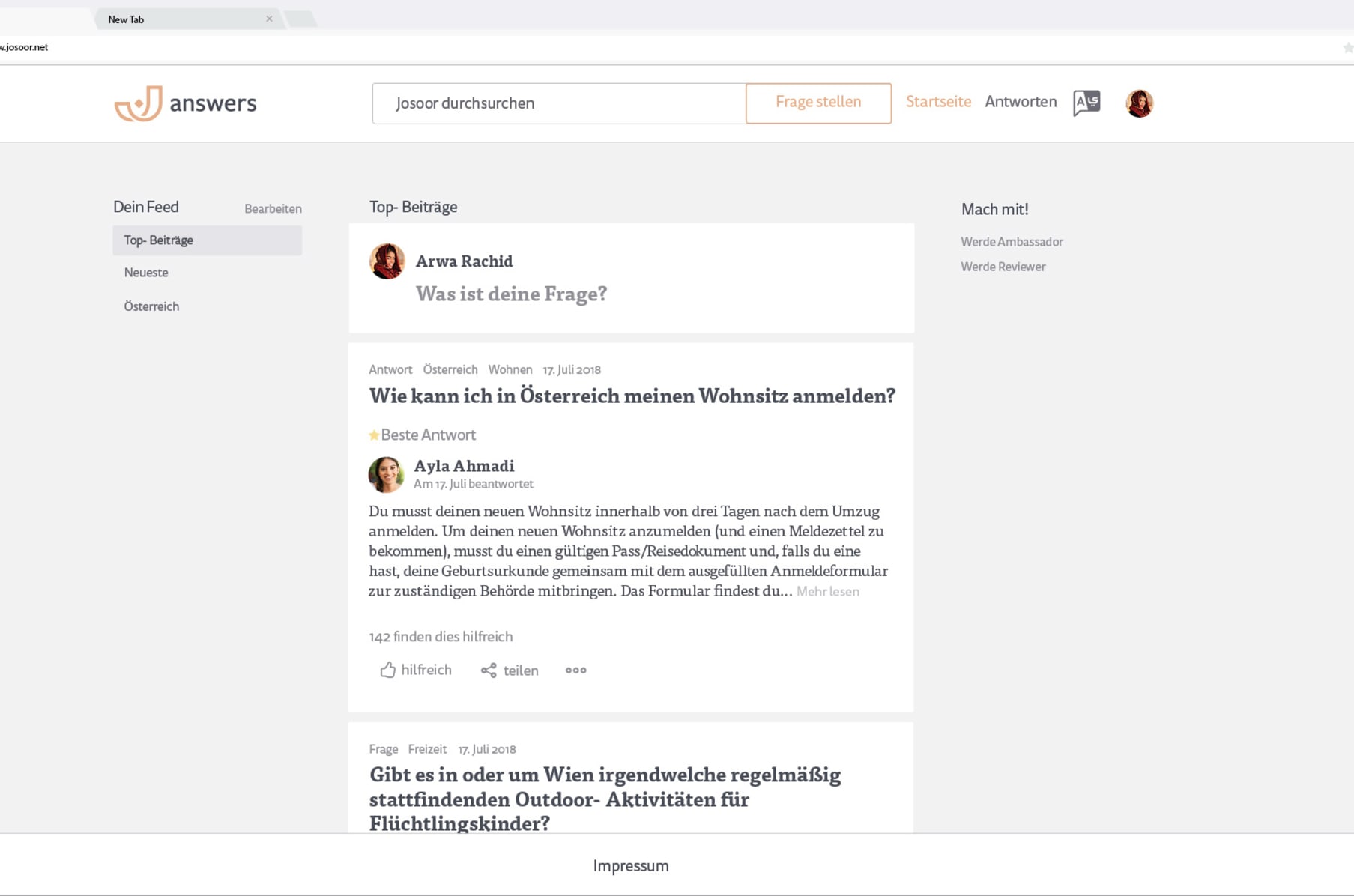The height and width of the screenshot is (896, 1354).
Task: Open the Werde Ambassador link
Action: click(1011, 241)
